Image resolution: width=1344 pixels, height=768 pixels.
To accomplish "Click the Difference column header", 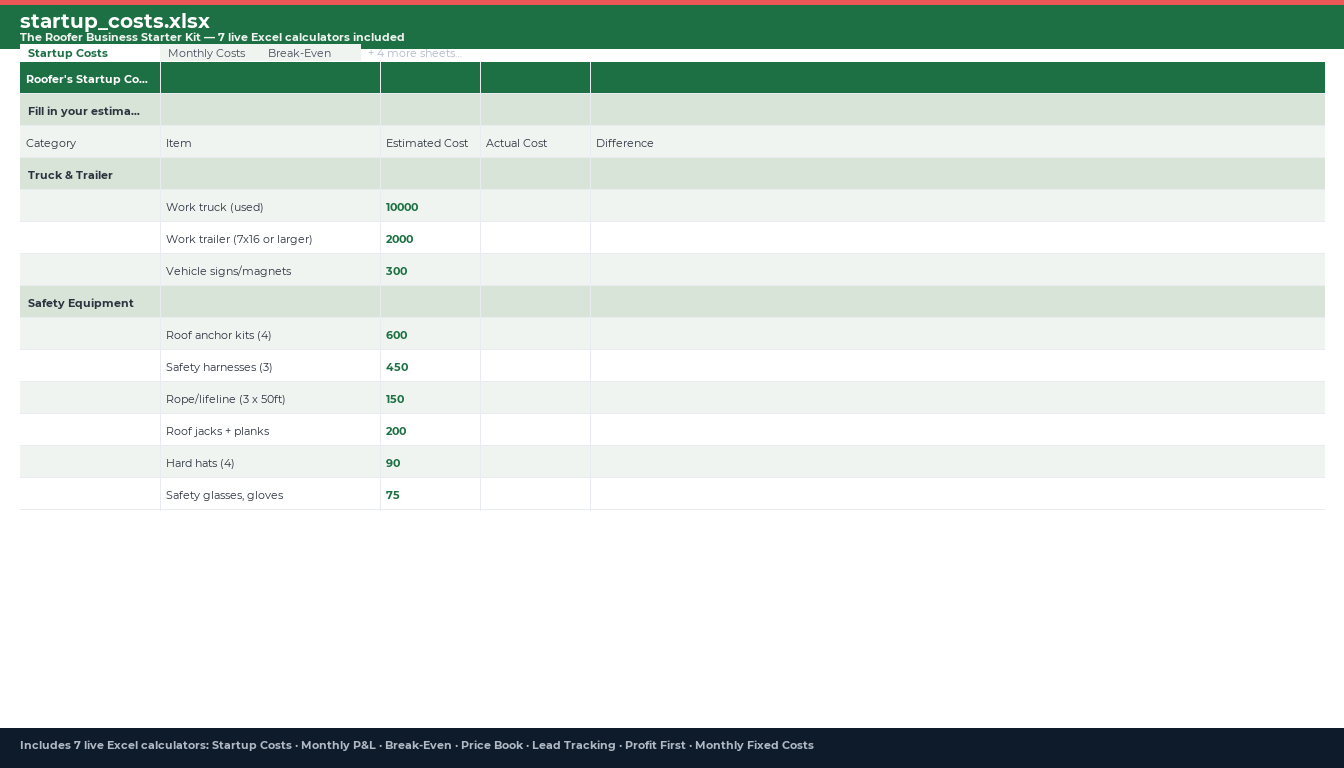I will coord(957,142).
